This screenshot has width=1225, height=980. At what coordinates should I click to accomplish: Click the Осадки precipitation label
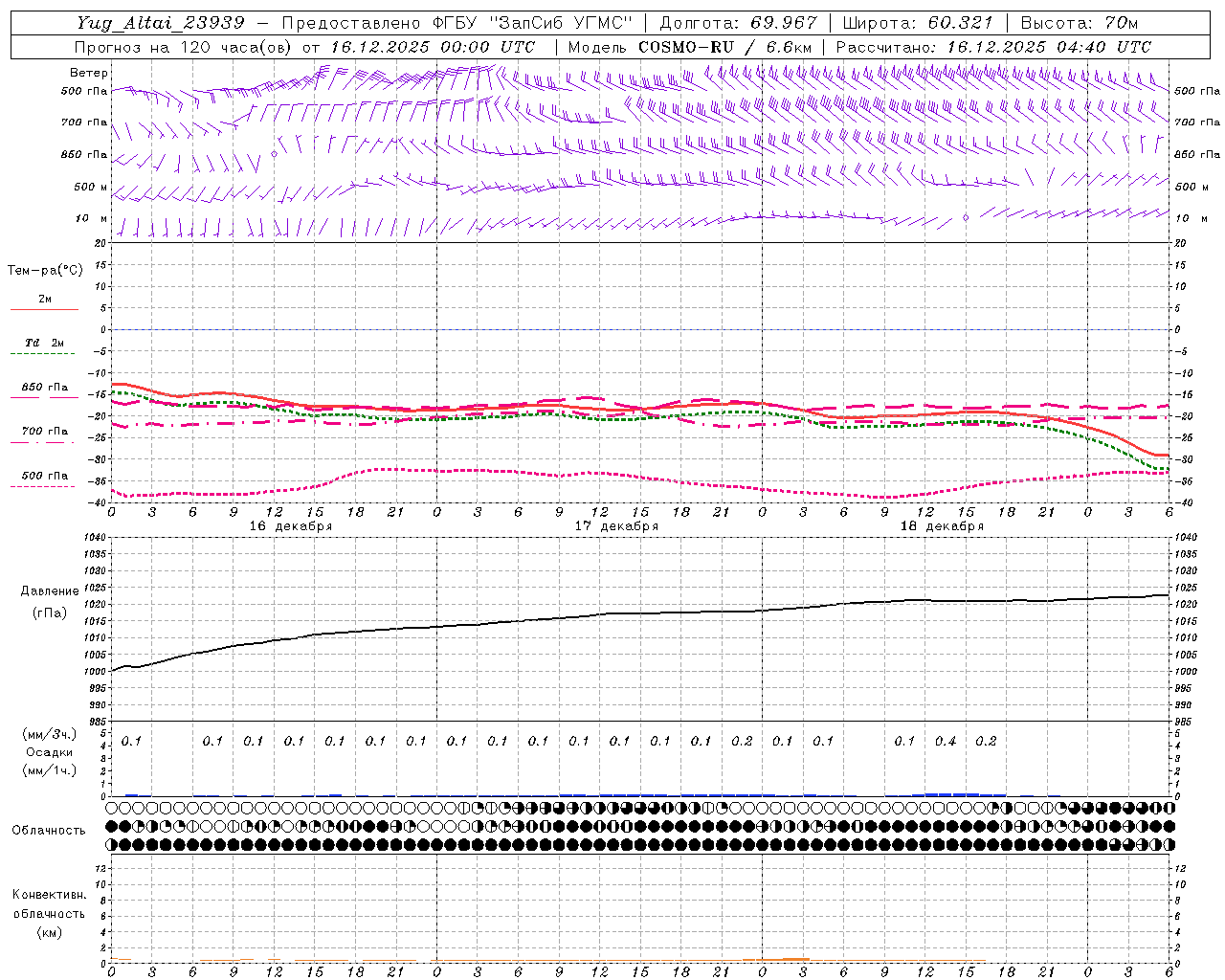coord(49,752)
